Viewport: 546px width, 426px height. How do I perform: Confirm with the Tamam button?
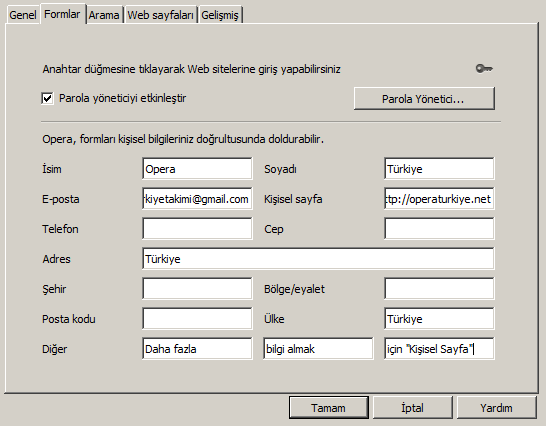(328, 408)
